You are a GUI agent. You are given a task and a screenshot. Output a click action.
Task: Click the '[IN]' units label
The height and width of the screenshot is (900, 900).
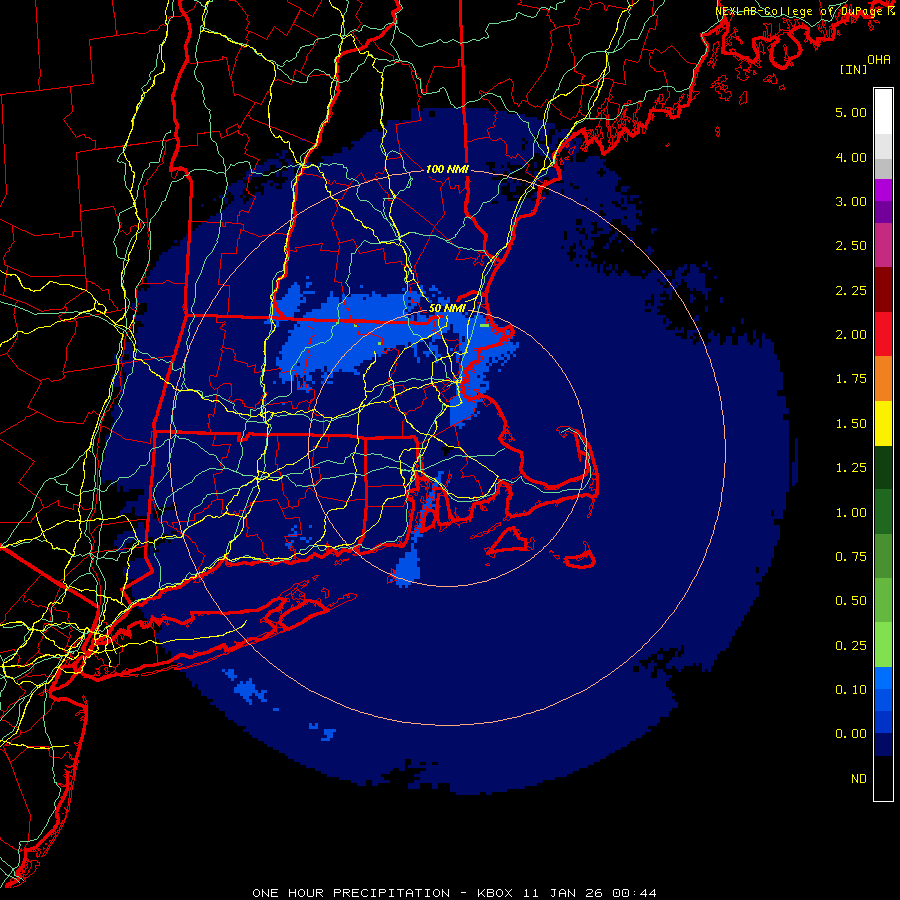854,69
